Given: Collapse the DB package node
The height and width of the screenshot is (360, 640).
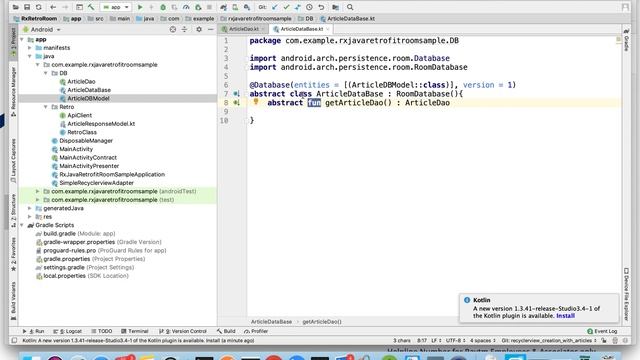Looking at the screenshot, I should point(46,73).
